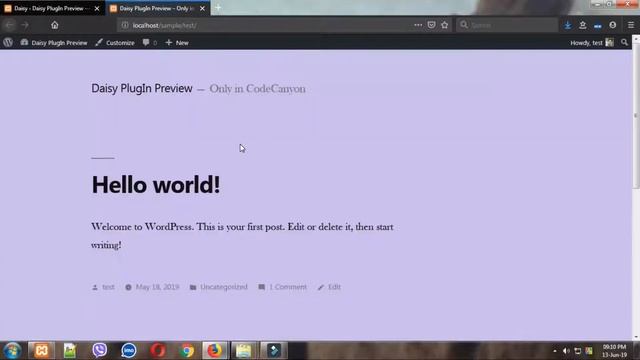The width and height of the screenshot is (640, 360).
Task: Open Viber from the taskbar
Action: [100, 351]
